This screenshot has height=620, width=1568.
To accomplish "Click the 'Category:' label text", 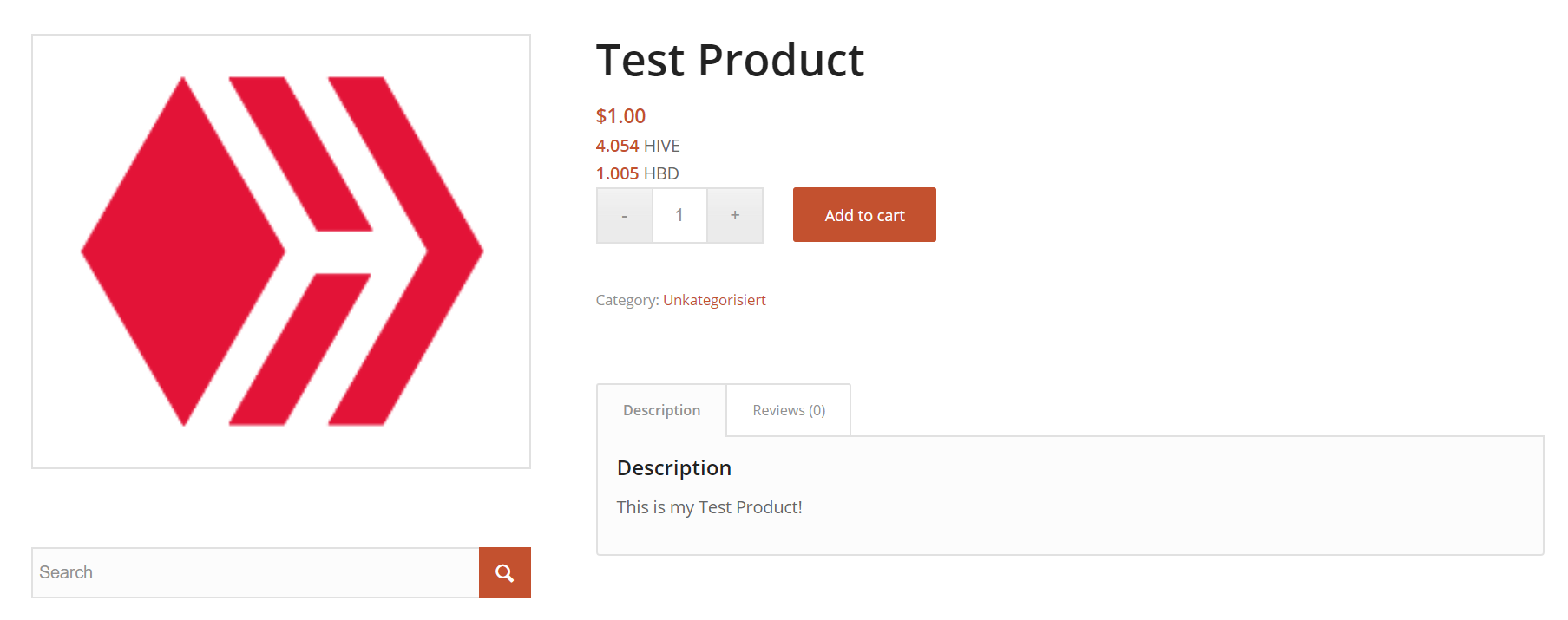I will (627, 300).
